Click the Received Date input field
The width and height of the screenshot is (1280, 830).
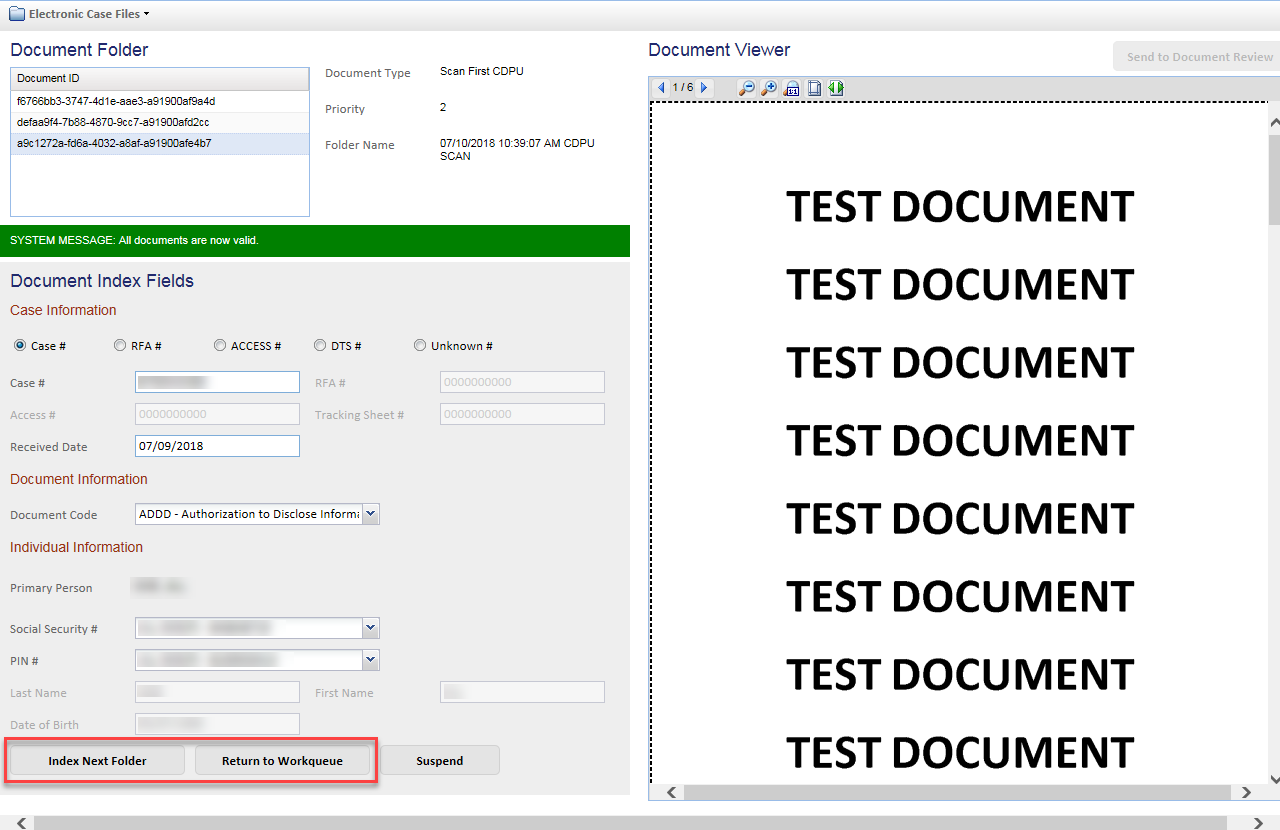[217, 446]
